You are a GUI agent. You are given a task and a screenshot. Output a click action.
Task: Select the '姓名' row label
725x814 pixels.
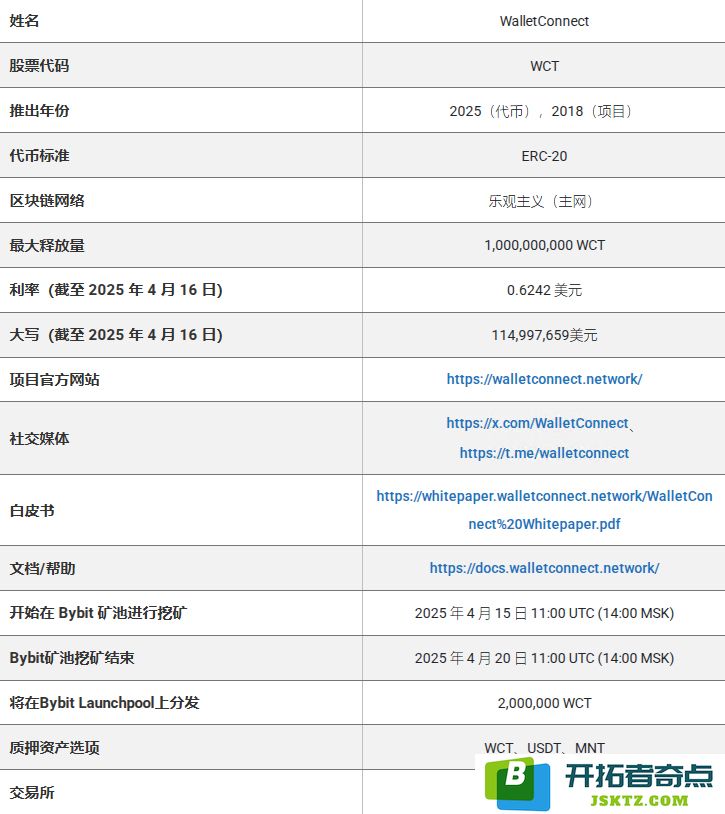24,21
